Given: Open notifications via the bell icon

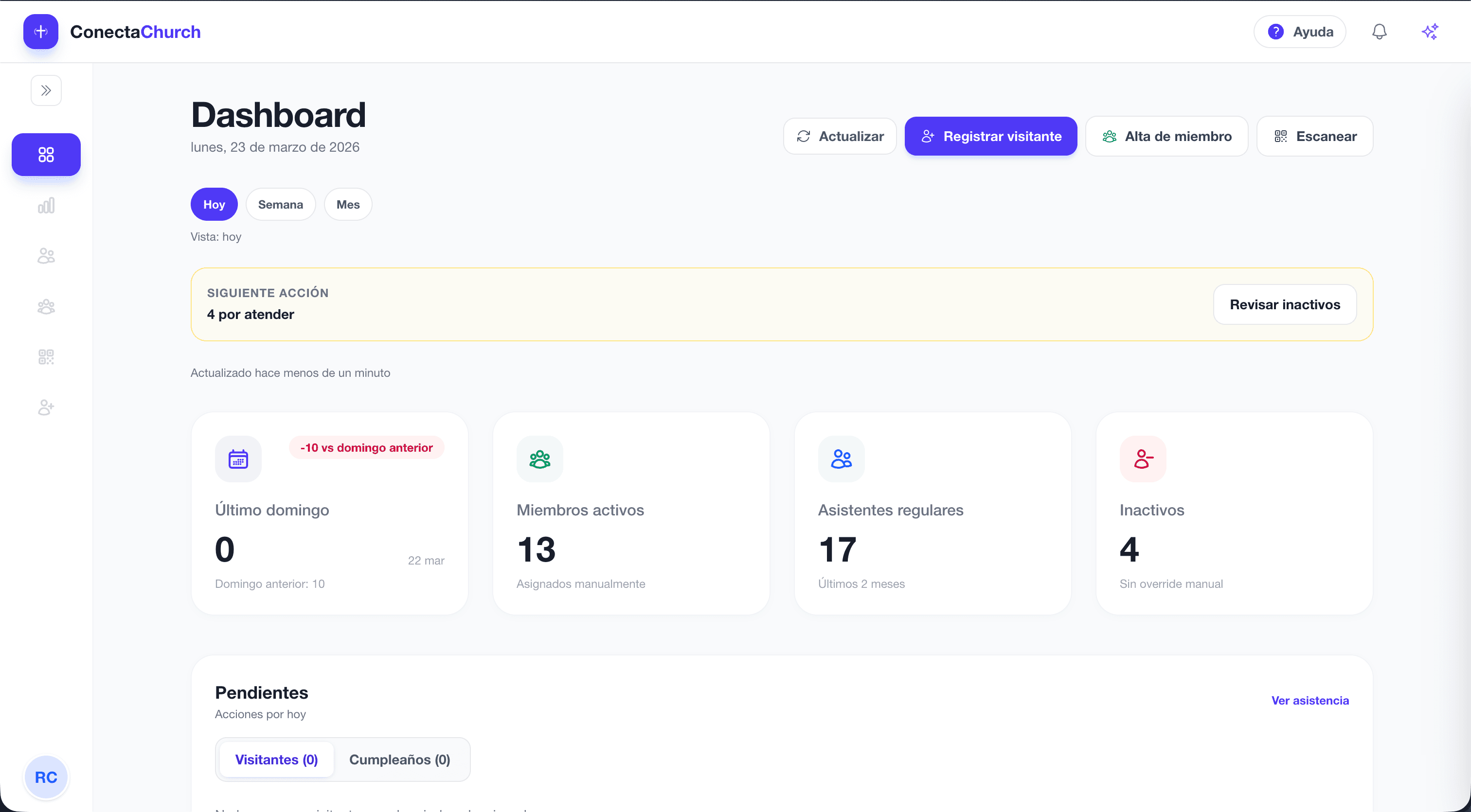Looking at the screenshot, I should point(1379,32).
